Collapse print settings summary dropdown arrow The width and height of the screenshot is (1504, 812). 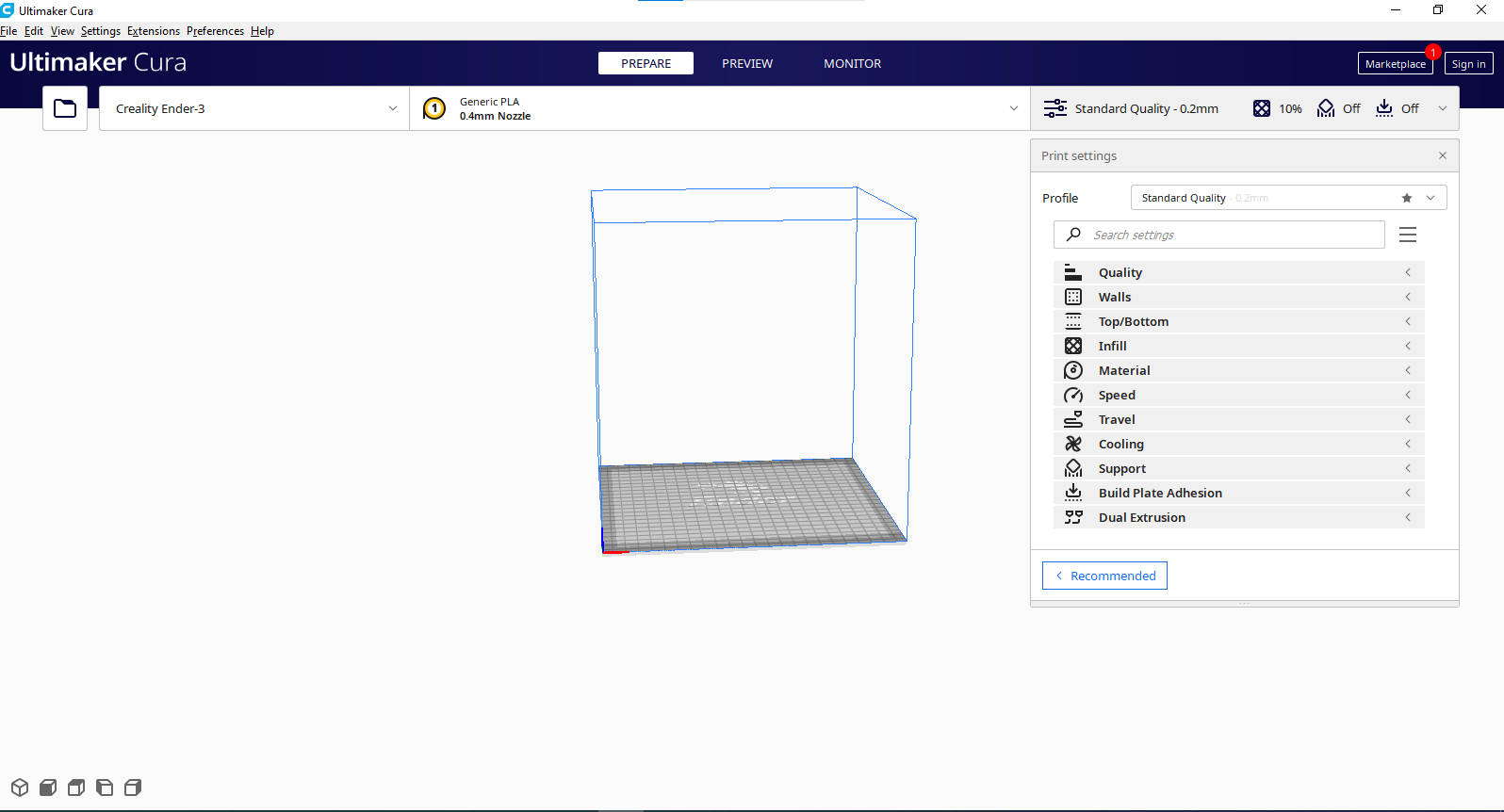pyautogui.click(x=1443, y=108)
